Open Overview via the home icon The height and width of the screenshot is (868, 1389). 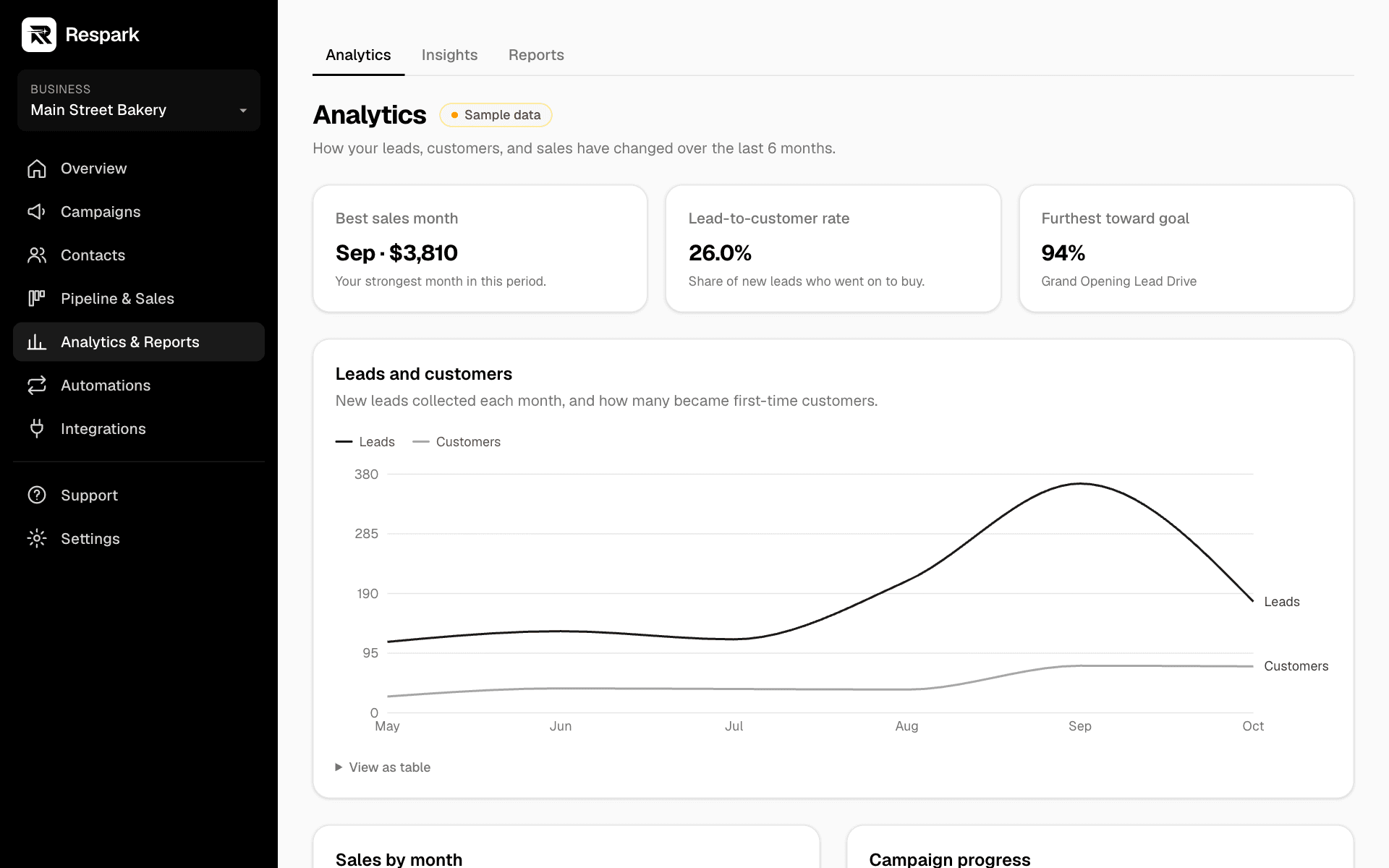(37, 169)
